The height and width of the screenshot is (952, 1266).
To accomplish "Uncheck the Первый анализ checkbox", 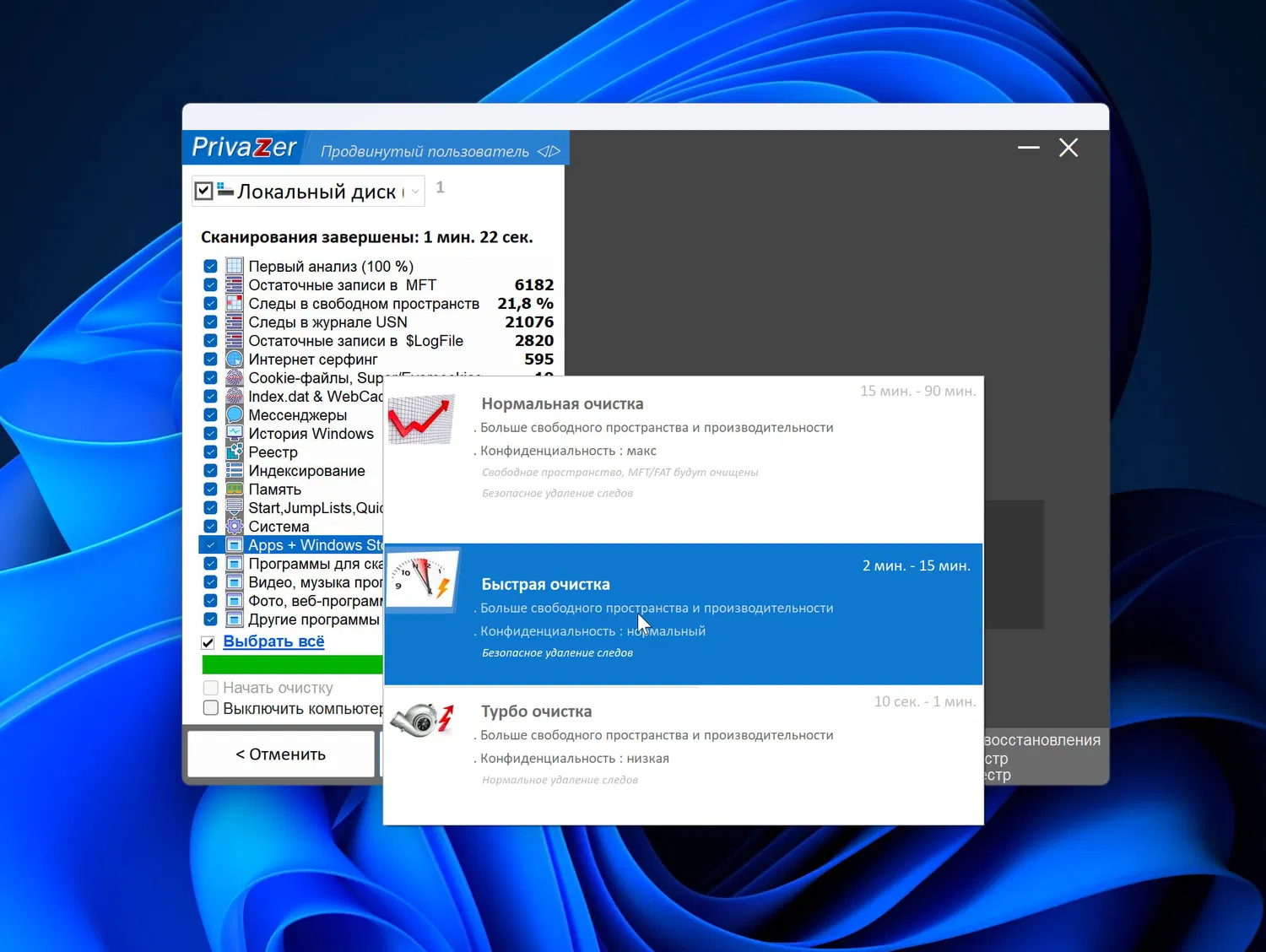I will click(x=211, y=267).
